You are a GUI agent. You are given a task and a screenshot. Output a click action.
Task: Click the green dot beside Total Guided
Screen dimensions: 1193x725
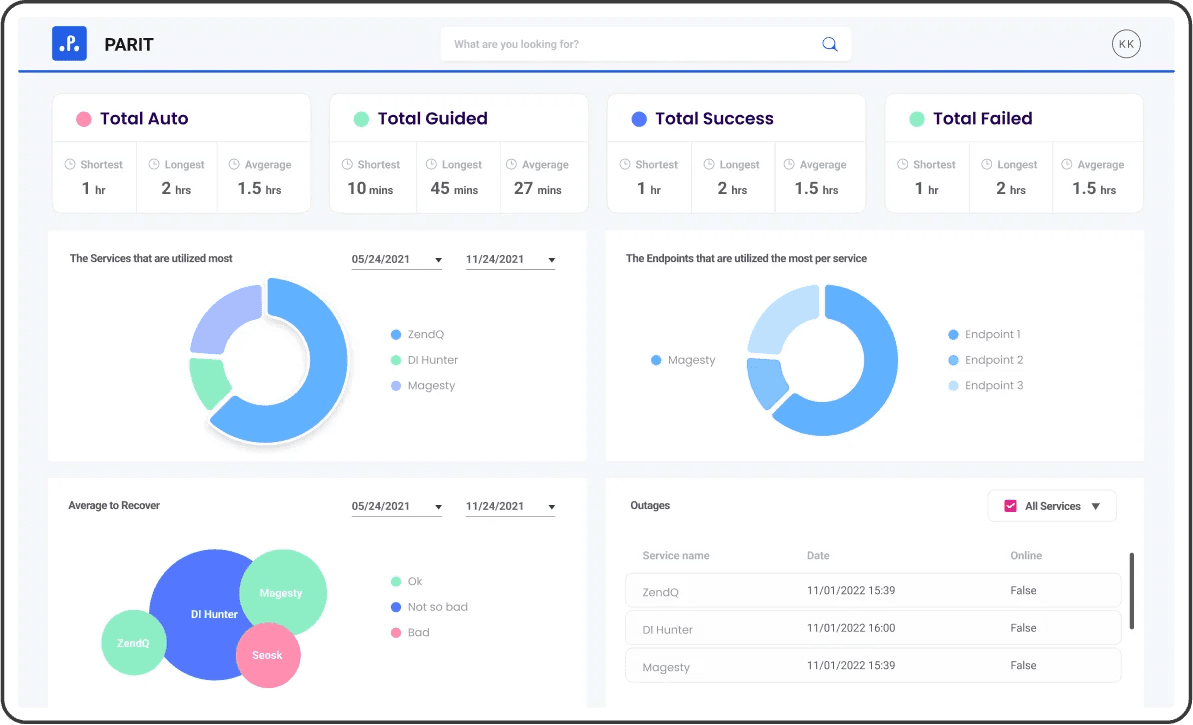click(x=361, y=119)
